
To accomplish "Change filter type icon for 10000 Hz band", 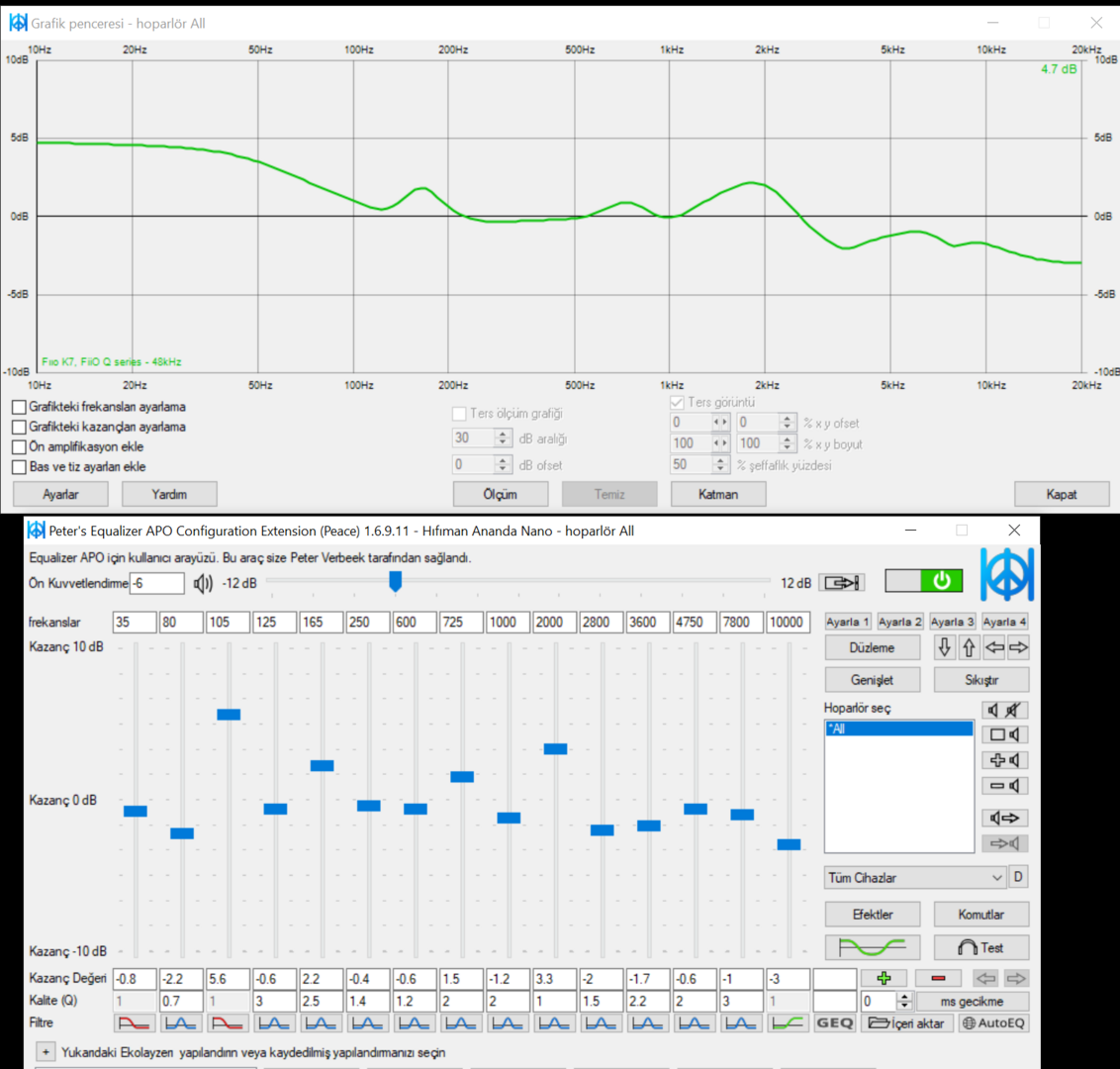I will click(x=788, y=1023).
